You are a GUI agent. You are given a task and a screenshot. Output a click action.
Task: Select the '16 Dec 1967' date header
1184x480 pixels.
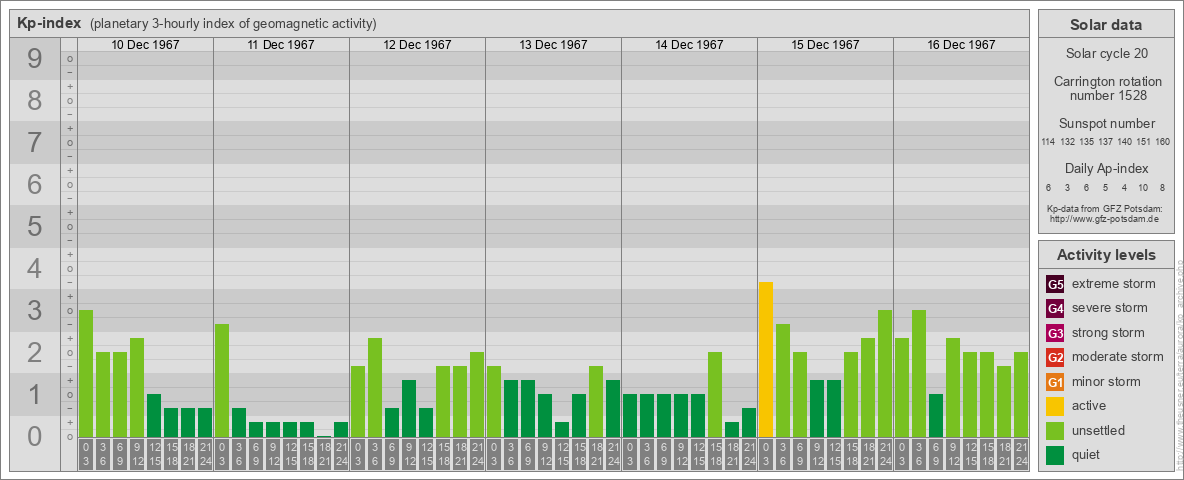coord(960,45)
